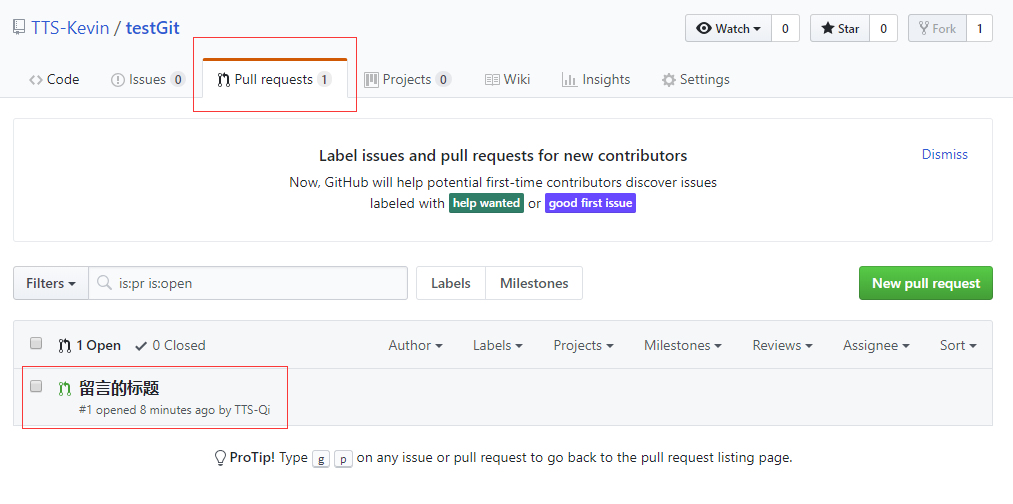This screenshot has width=1013, height=504.
Task: Click the Wiki tab book icon
Action: click(x=492, y=79)
